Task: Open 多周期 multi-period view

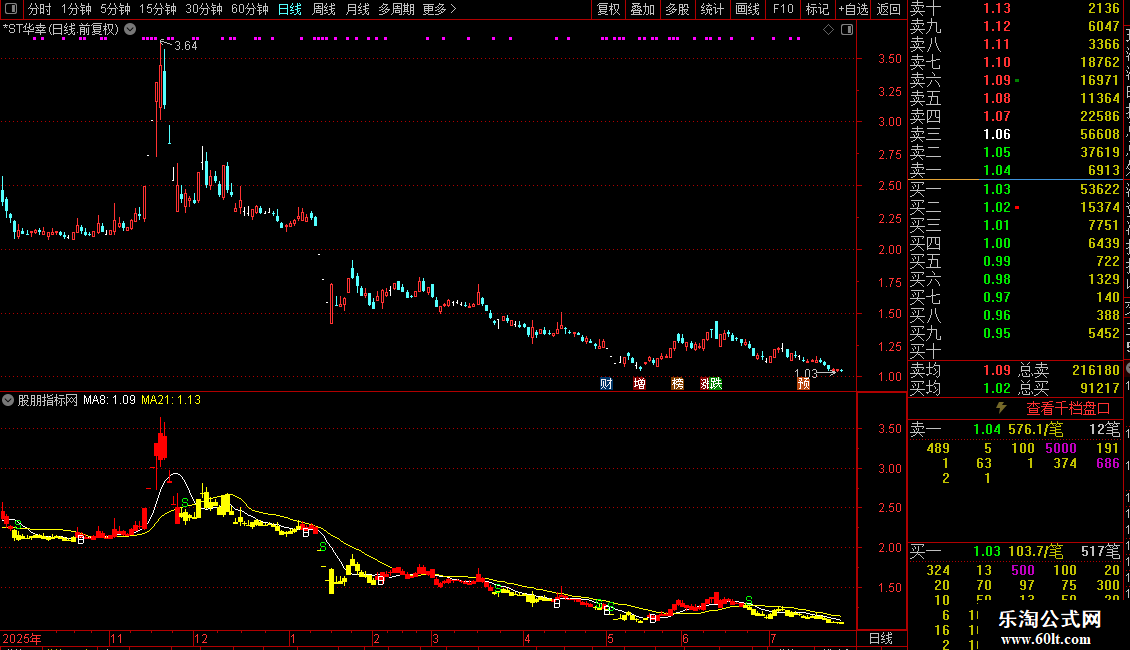Action: pos(396,9)
